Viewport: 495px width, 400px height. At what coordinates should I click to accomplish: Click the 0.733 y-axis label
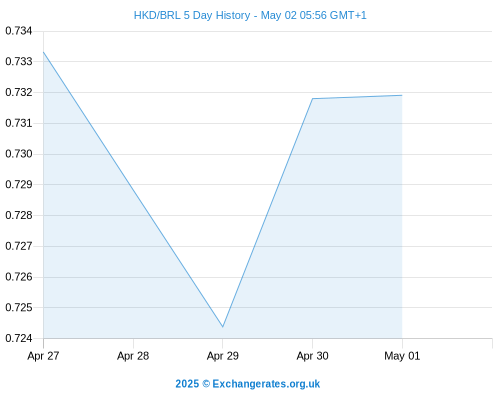coord(19,61)
